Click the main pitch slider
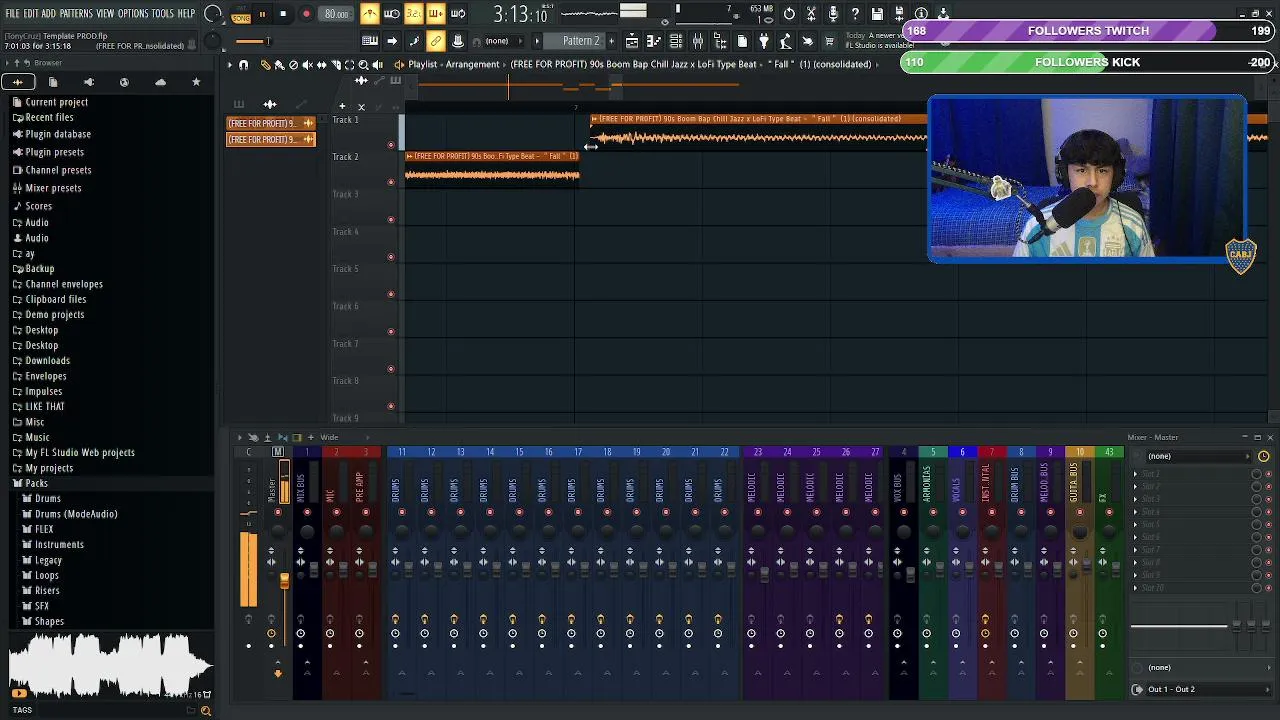 253,41
